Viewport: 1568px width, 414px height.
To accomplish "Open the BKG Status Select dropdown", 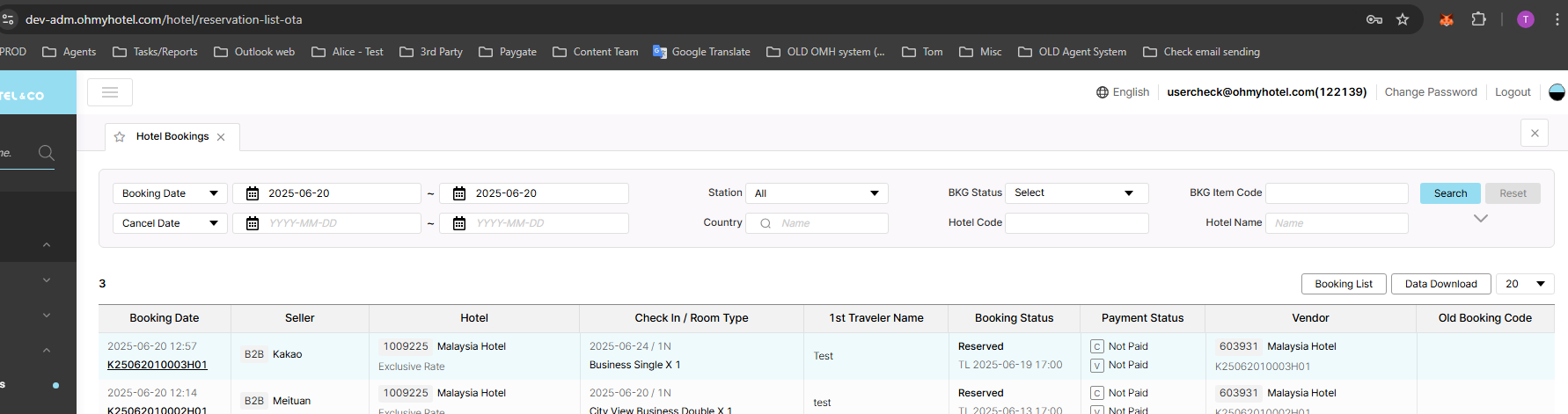I will [x=1075, y=193].
